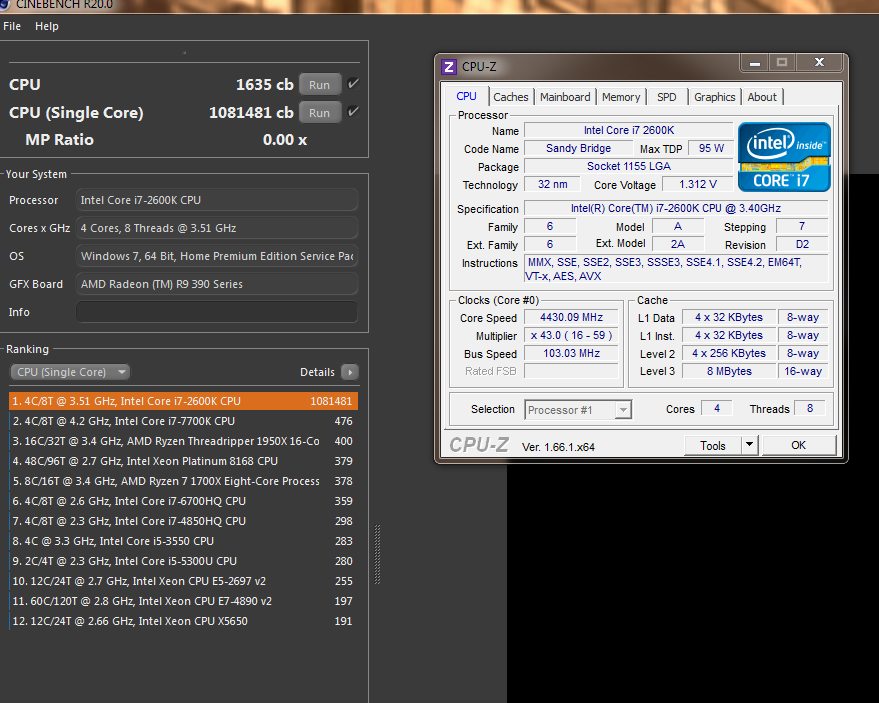
Task: Run the CPU multi-core benchmark
Action: point(320,85)
